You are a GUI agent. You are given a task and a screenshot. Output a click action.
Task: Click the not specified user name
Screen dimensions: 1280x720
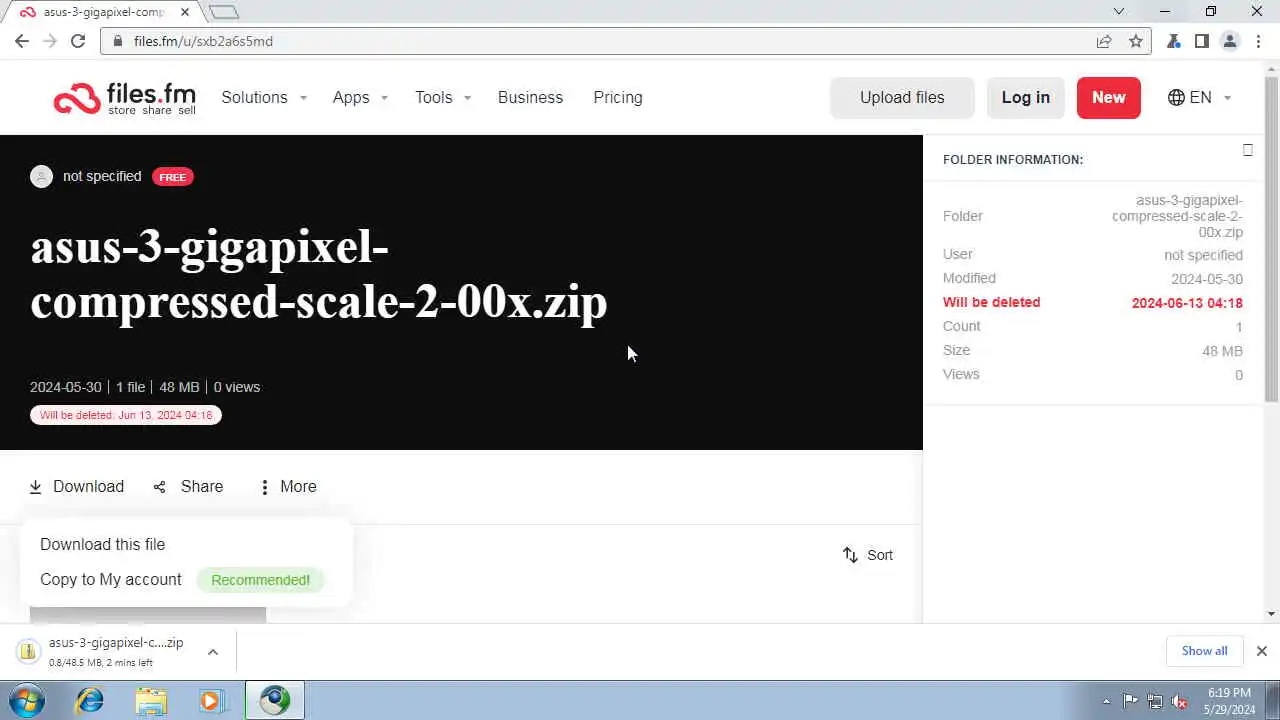(x=102, y=176)
